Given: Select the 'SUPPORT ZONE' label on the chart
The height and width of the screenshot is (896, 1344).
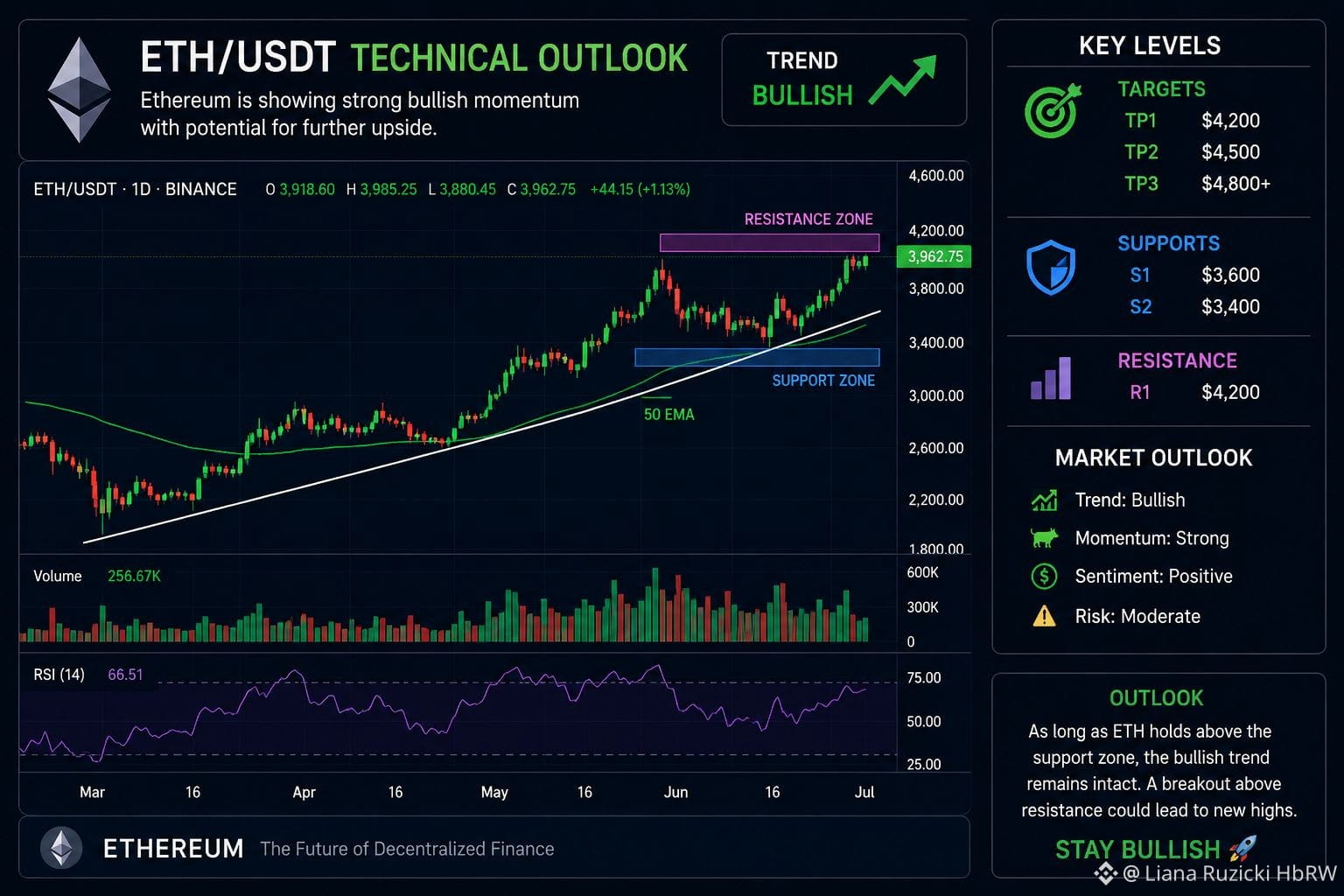Looking at the screenshot, I should (823, 380).
